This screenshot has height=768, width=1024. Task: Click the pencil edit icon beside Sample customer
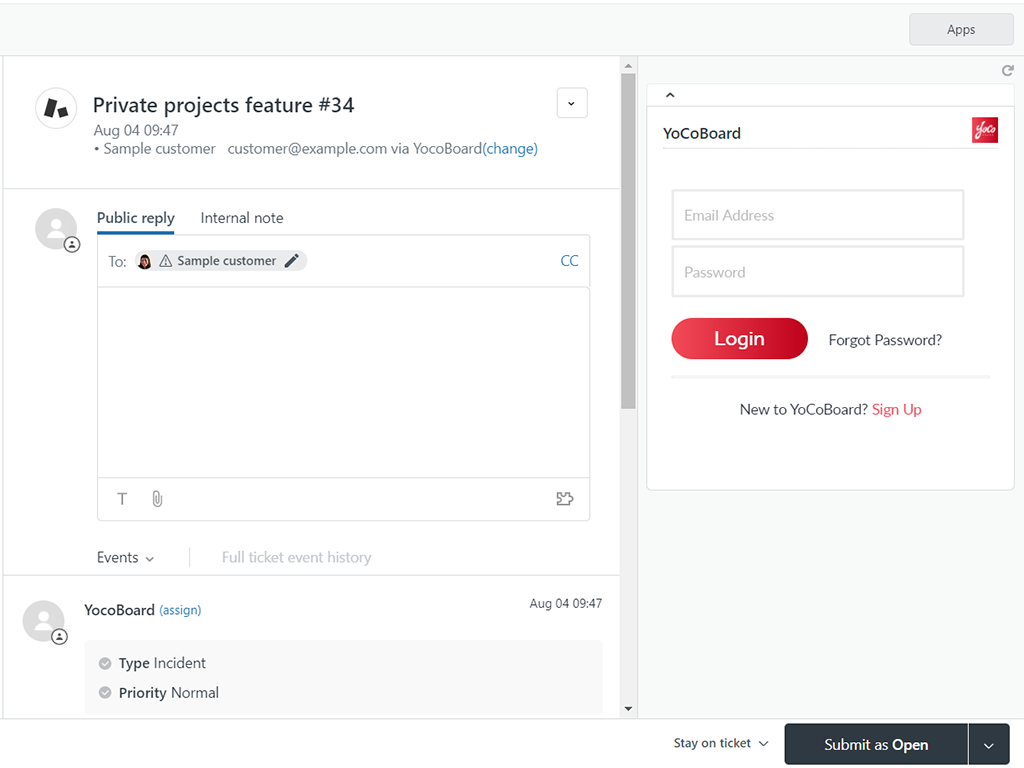[x=292, y=261]
